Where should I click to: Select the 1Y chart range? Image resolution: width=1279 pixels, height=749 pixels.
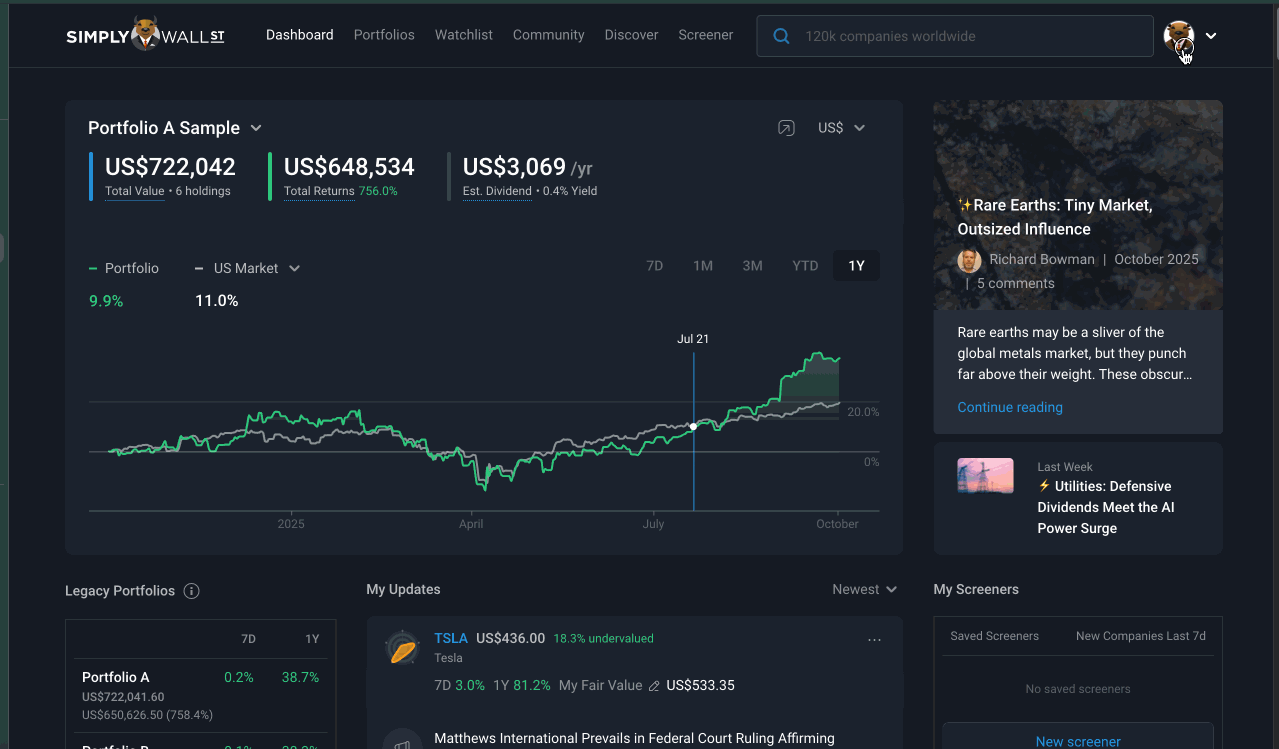[857, 266]
